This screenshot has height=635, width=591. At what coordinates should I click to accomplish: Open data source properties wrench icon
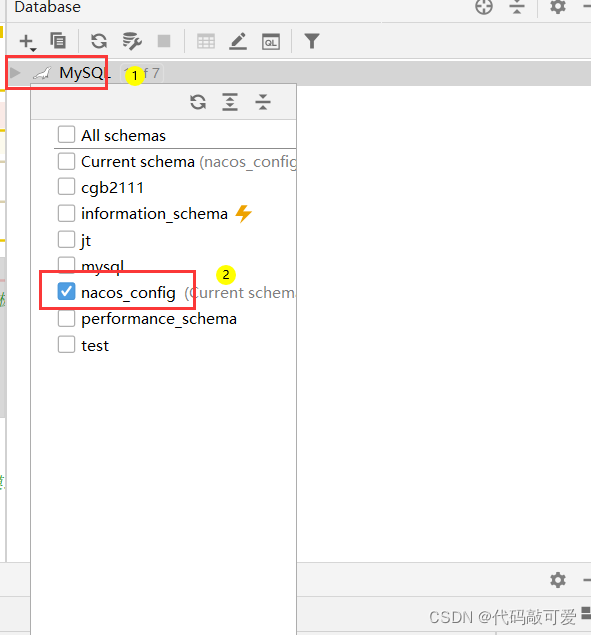click(132, 41)
